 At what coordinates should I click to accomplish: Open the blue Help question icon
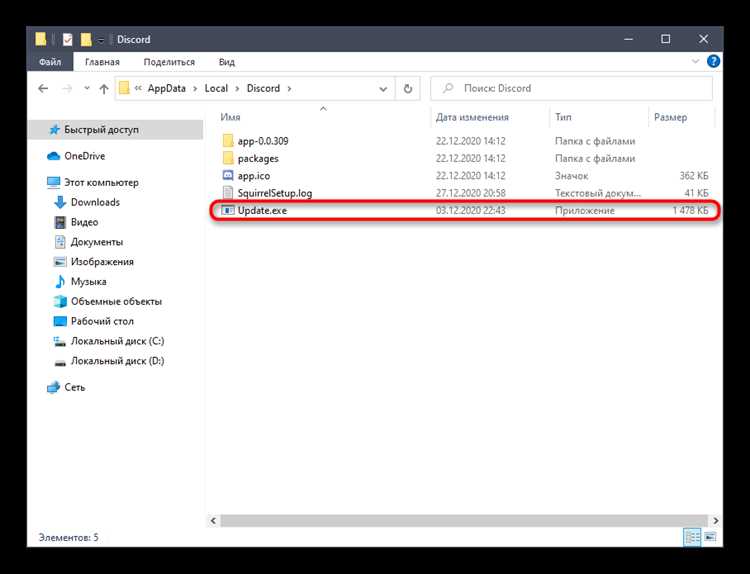[713, 61]
